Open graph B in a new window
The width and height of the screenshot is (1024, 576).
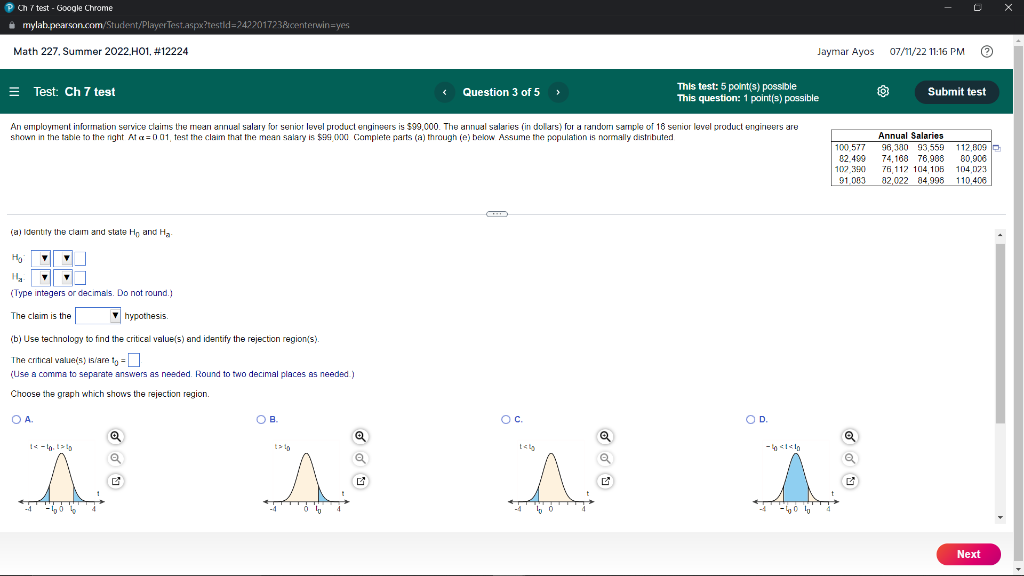[x=360, y=481]
